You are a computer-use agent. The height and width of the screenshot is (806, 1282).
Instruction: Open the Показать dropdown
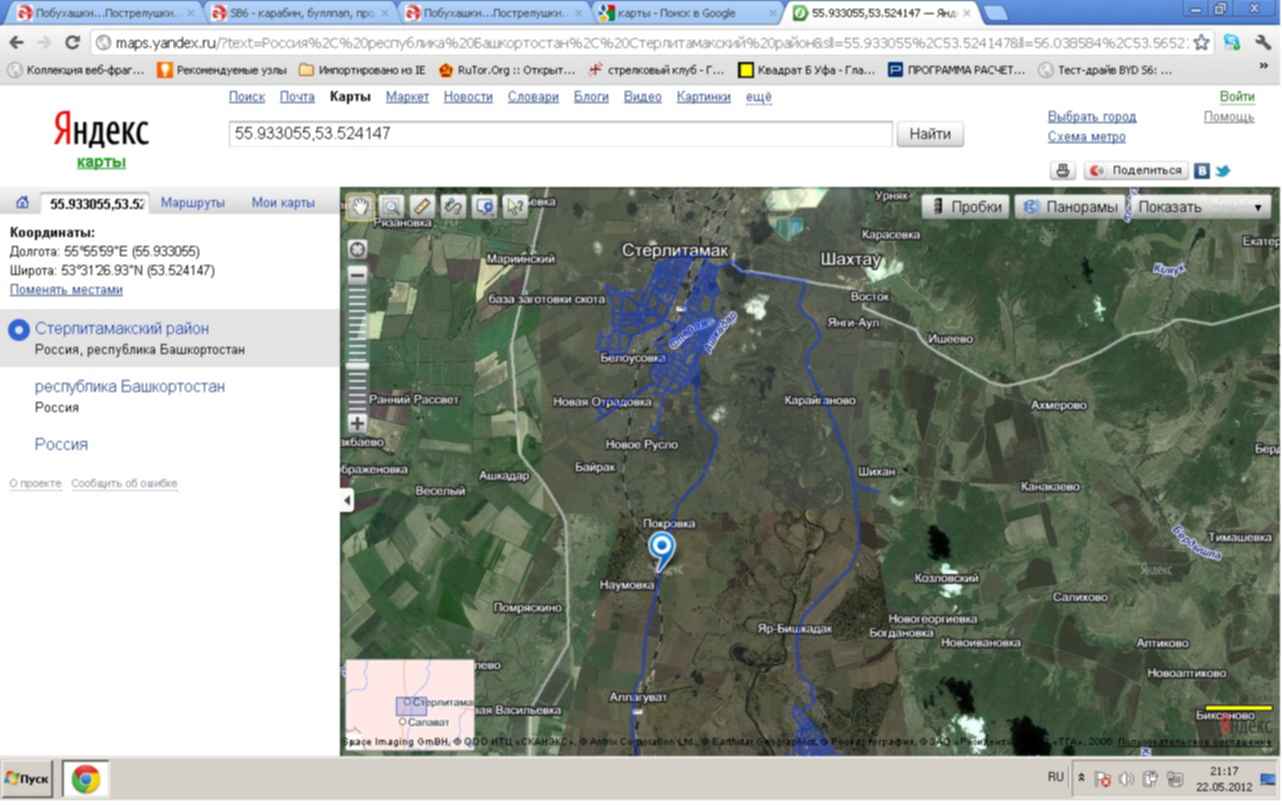point(1200,206)
